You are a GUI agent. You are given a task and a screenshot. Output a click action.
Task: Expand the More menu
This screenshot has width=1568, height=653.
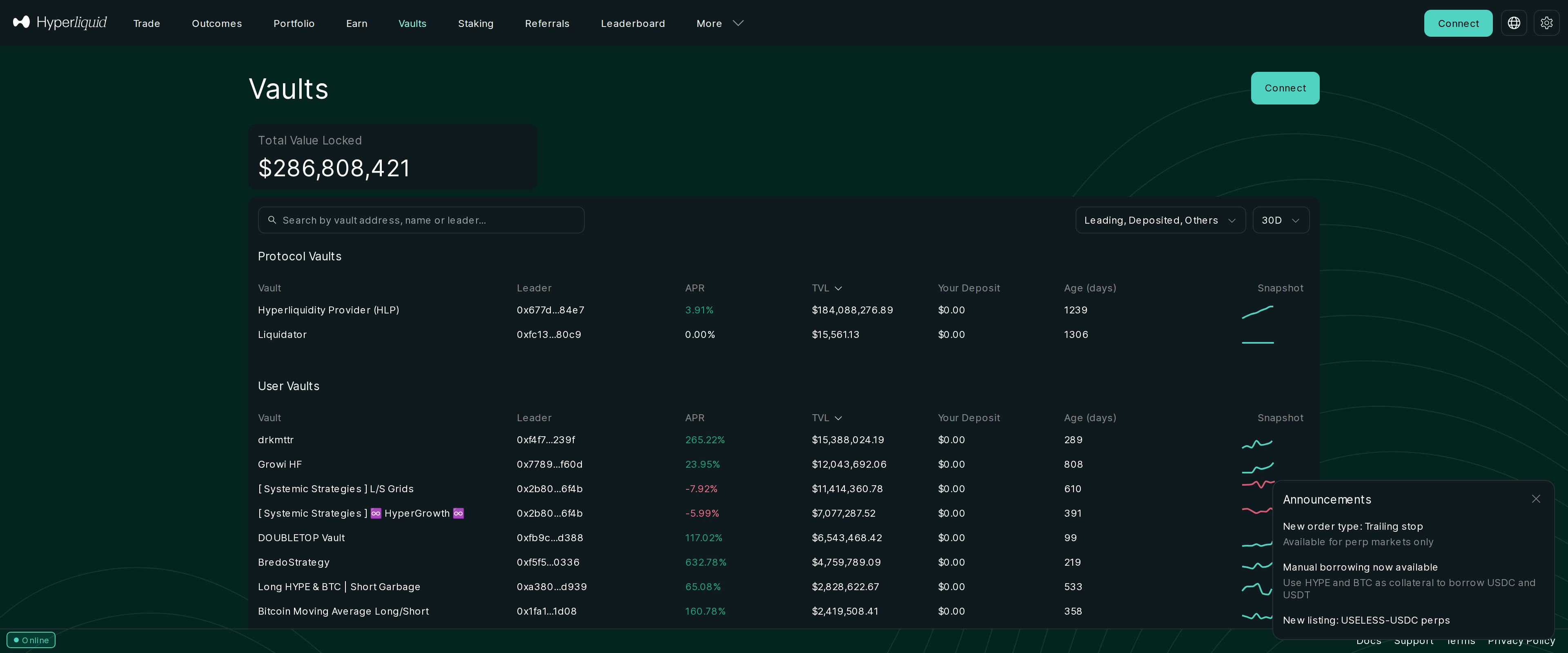pos(720,23)
